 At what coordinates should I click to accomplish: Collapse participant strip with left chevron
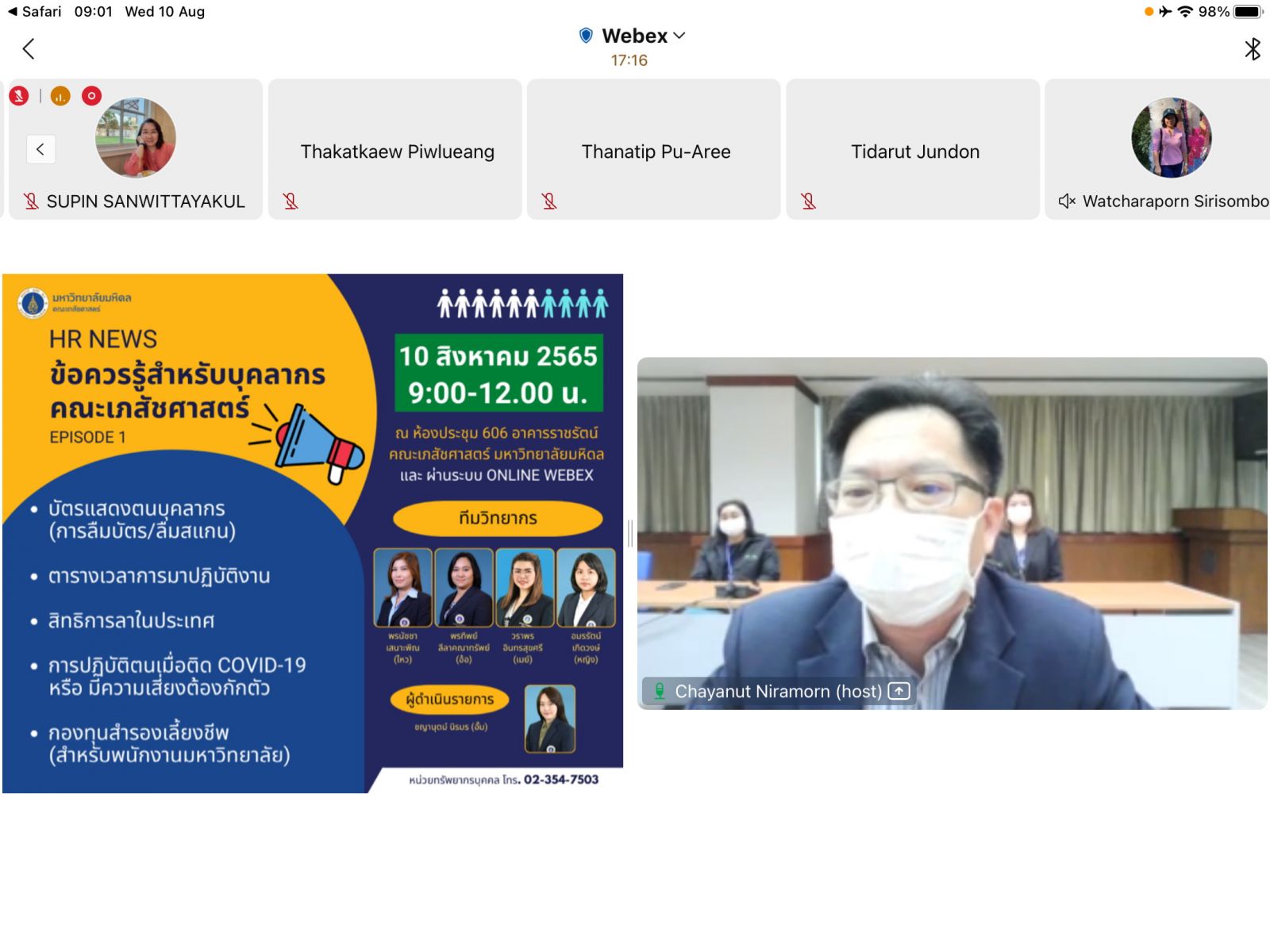[40, 149]
